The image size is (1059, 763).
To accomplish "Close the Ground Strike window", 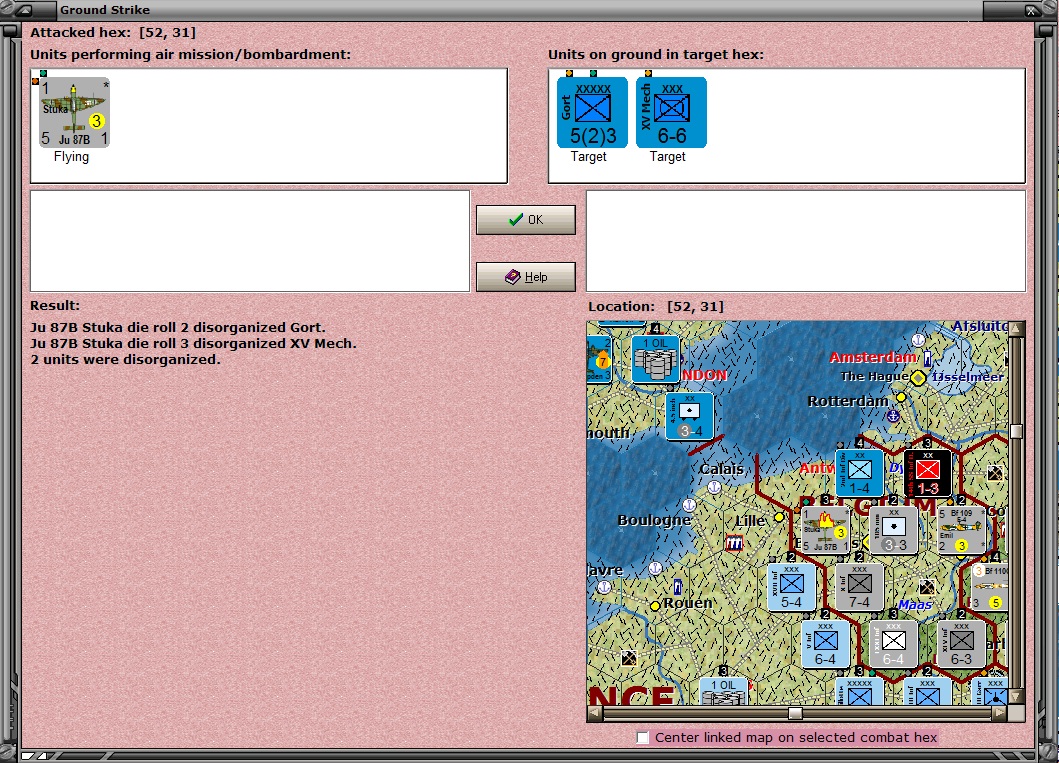I will [1031, 10].
